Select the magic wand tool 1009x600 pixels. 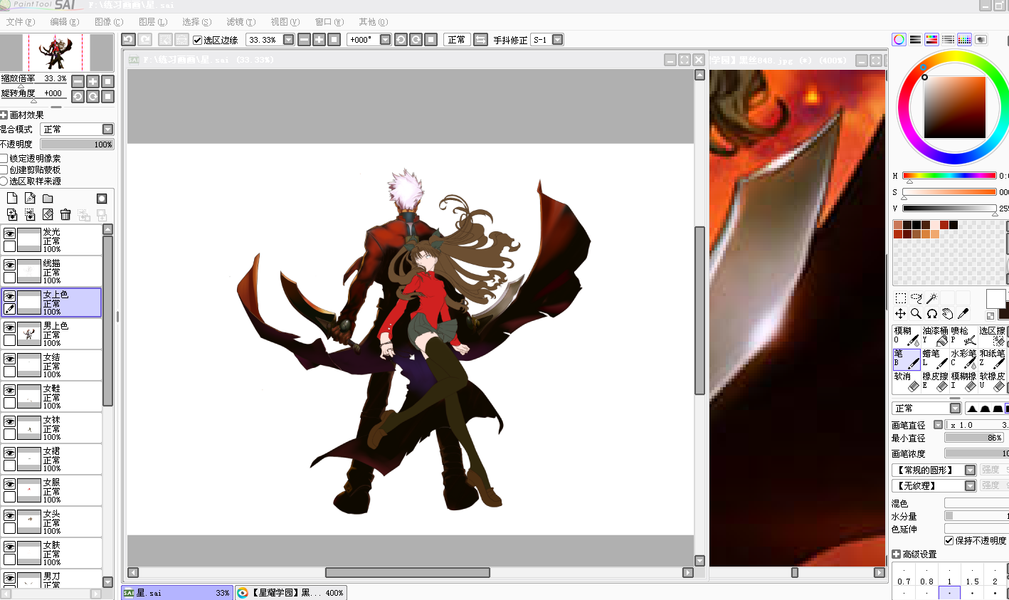click(x=931, y=298)
